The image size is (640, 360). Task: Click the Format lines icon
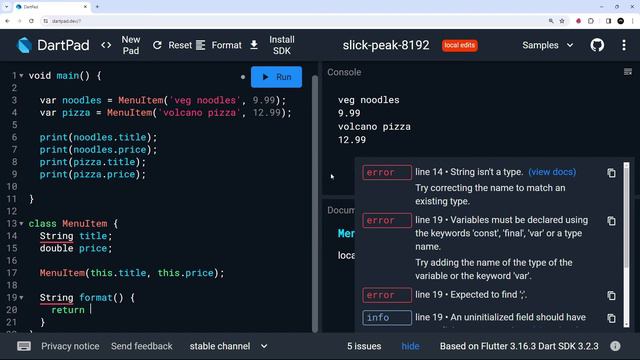pos(200,45)
